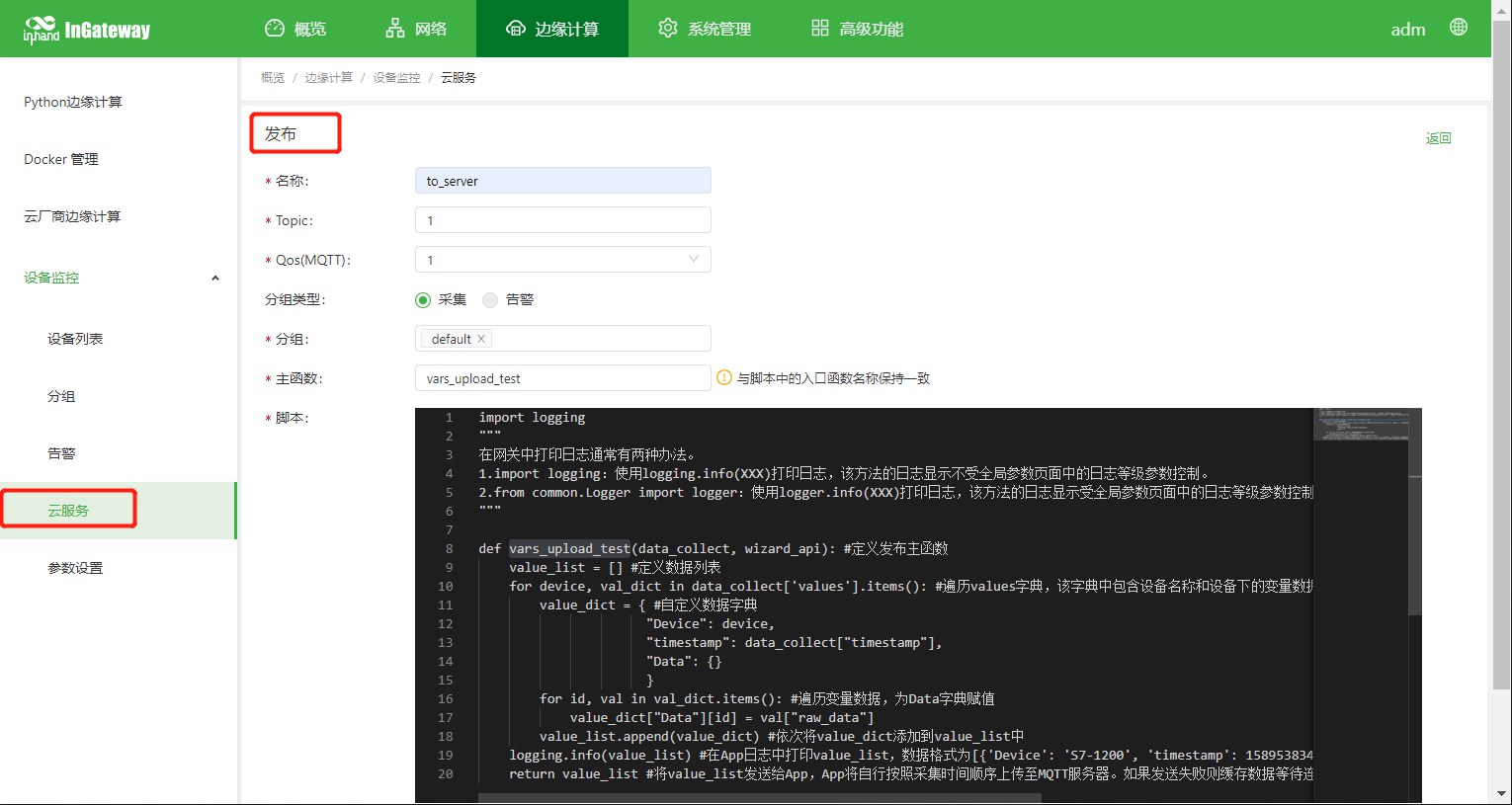Click the 分组 multi-select box
The image size is (1512, 805).
[593, 339]
